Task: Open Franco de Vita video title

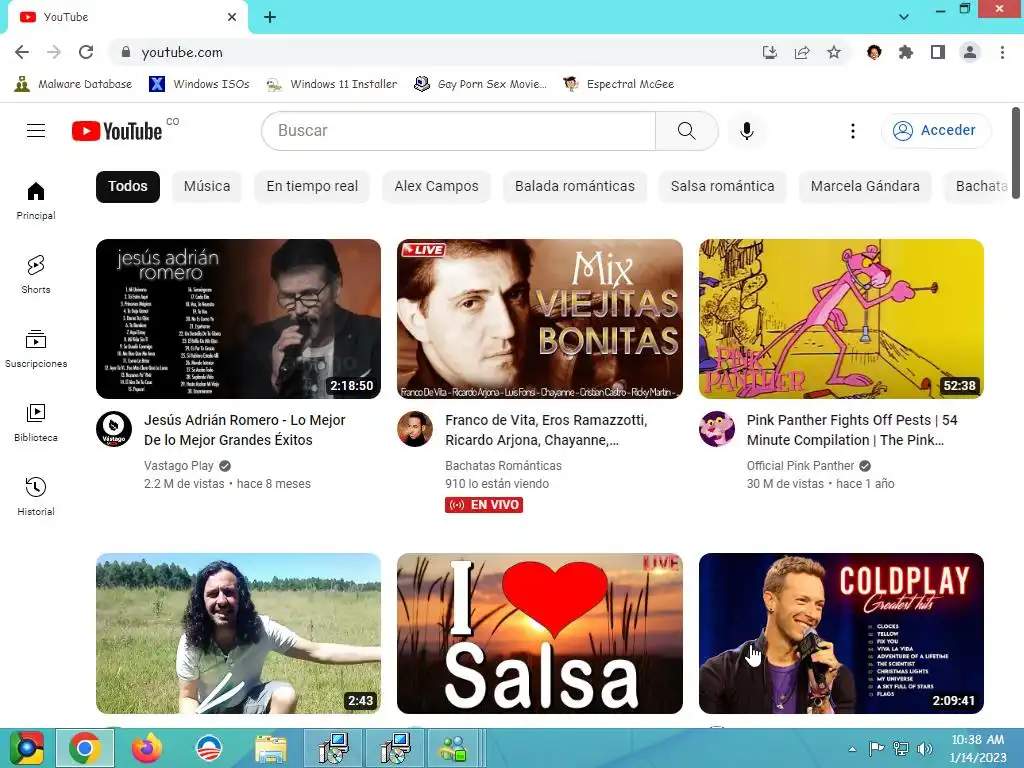Action: (x=546, y=430)
